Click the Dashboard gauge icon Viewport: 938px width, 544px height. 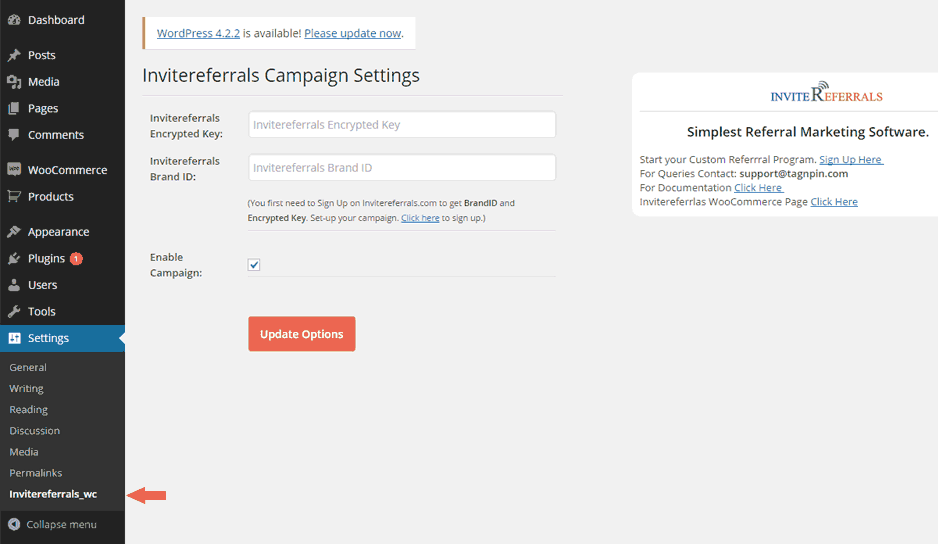pos(14,20)
